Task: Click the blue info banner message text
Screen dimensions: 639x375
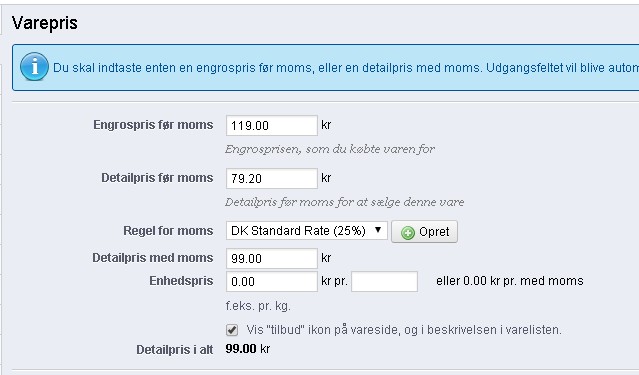Action: [346, 67]
